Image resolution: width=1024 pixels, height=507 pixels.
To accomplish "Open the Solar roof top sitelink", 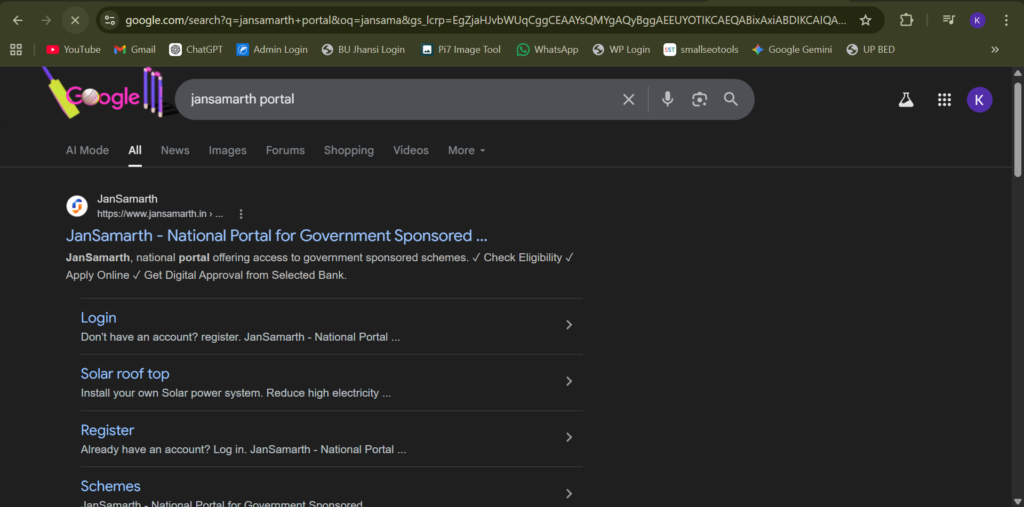I will point(125,374).
